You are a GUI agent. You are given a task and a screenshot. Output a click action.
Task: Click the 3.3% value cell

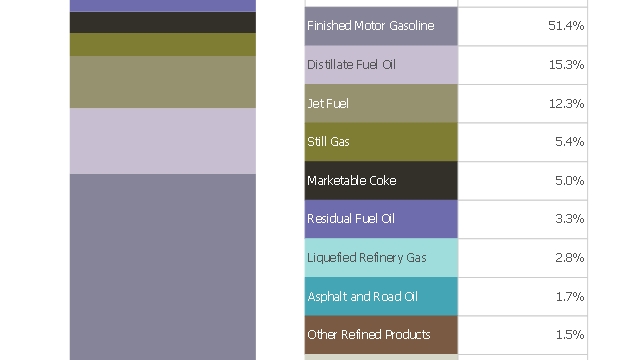[x=523, y=219]
